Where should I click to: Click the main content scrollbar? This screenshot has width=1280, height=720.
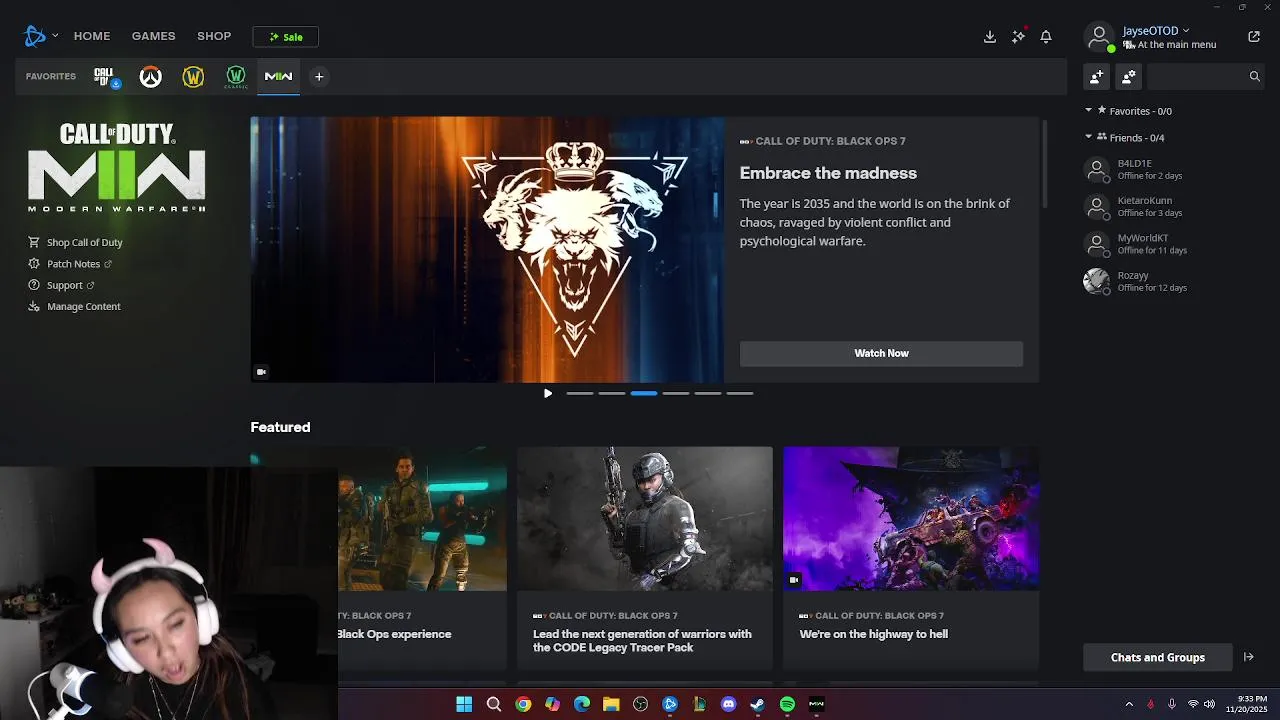pos(1045,164)
